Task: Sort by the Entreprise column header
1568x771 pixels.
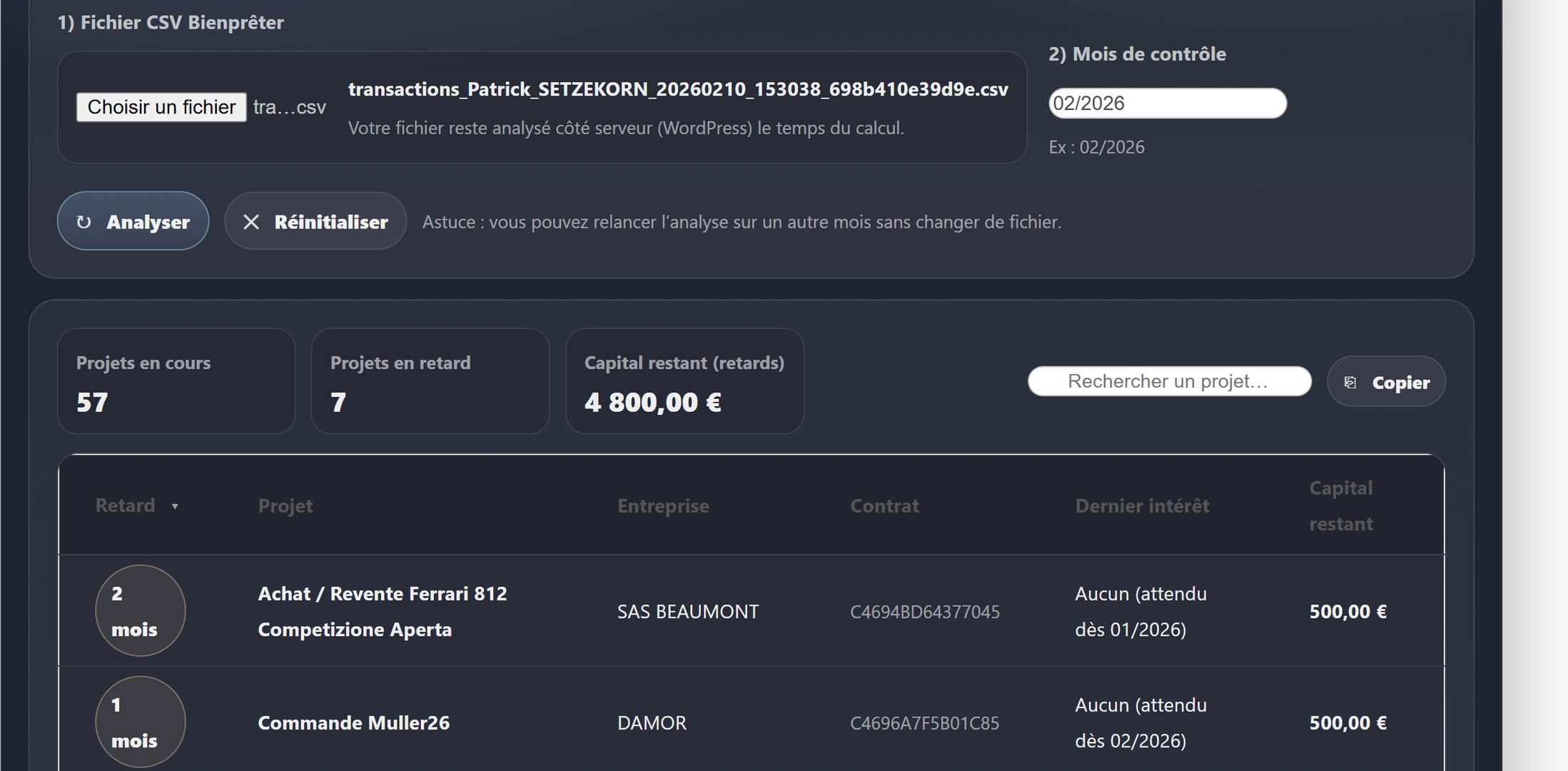Action: click(x=663, y=505)
